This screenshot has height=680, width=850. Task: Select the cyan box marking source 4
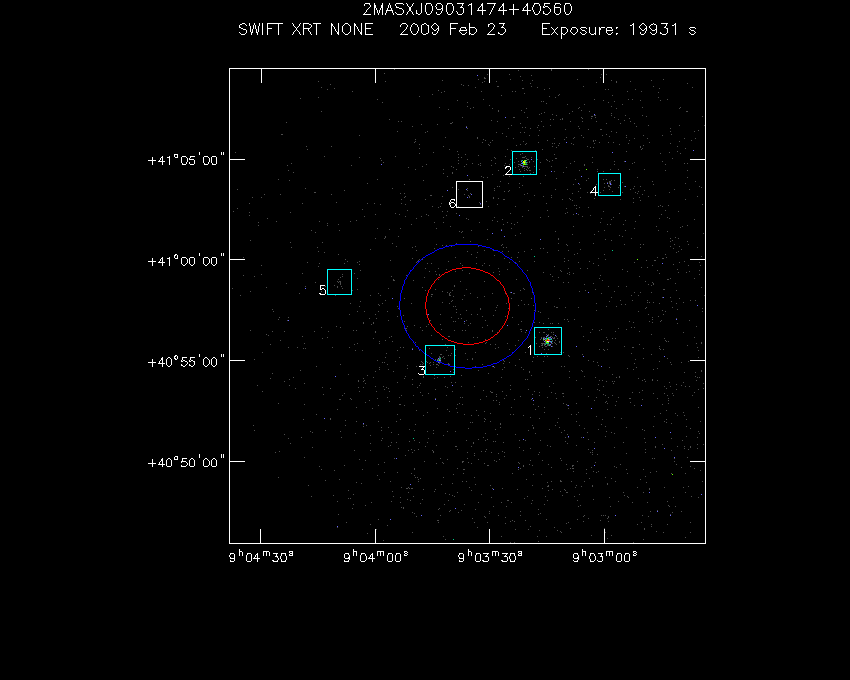(609, 184)
